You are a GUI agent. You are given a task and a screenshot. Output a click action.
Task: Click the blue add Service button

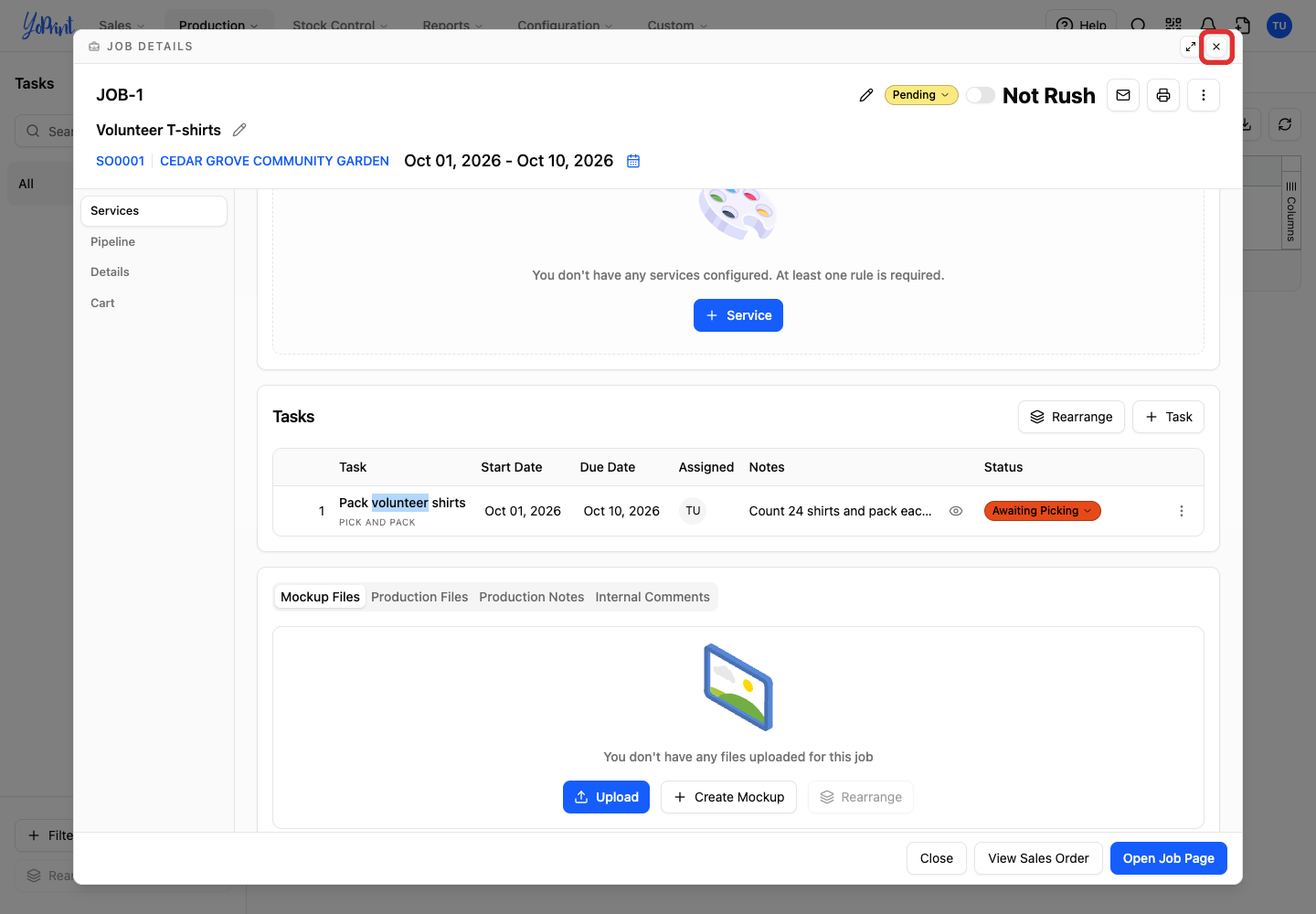(738, 315)
